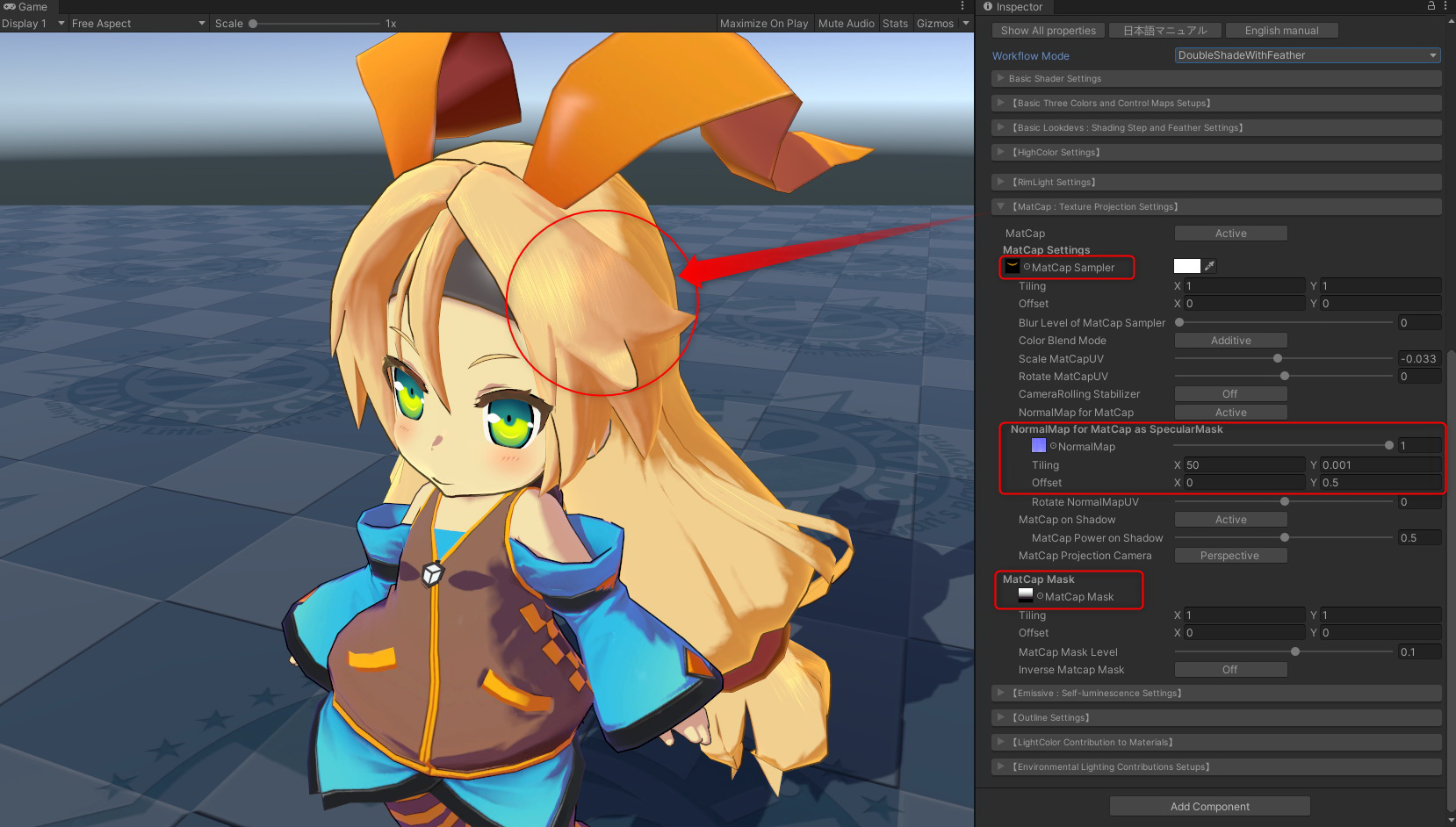The height and width of the screenshot is (827, 1456).
Task: Open the Game view three-dot menu
Action: [962, 6]
